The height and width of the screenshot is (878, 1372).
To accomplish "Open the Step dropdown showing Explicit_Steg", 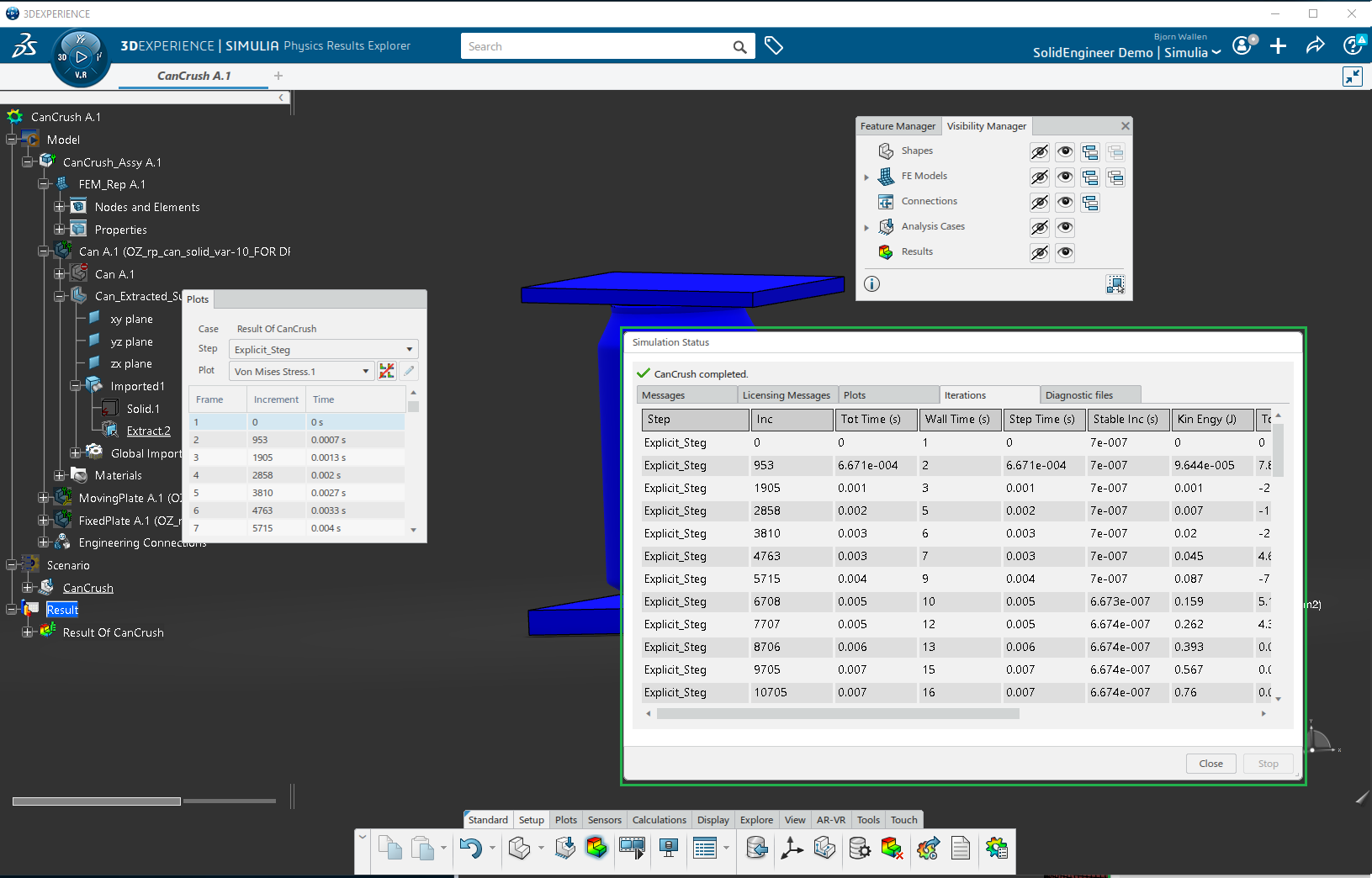I will (x=323, y=350).
